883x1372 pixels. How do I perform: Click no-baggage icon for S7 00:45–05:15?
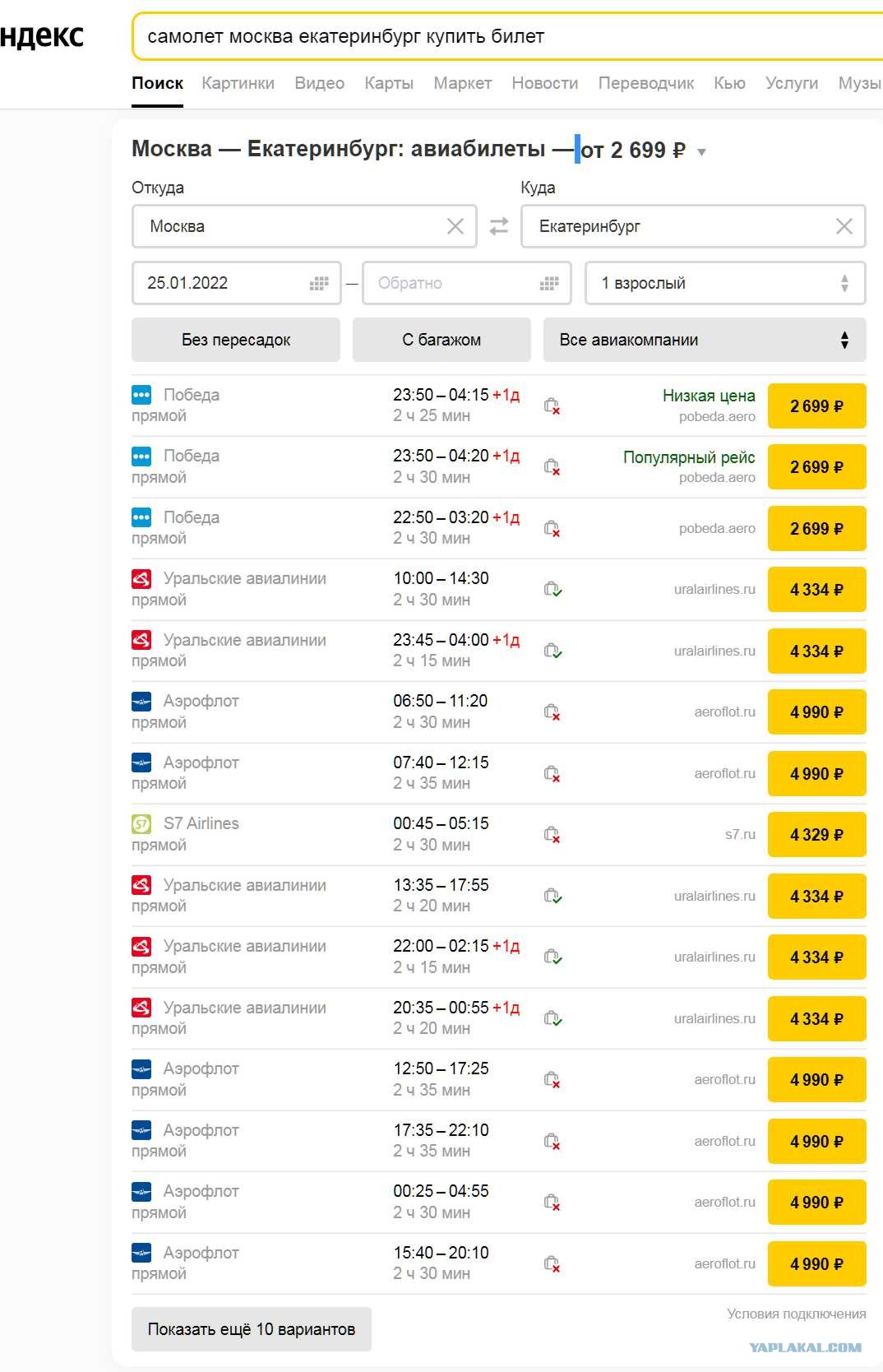[552, 835]
